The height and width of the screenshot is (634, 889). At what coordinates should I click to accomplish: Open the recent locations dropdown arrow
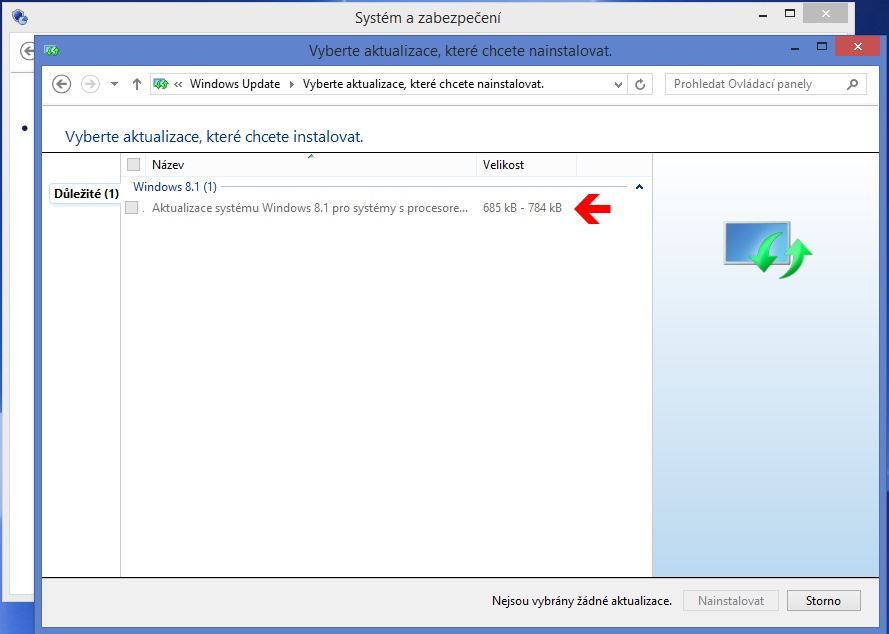pyautogui.click(x=114, y=84)
